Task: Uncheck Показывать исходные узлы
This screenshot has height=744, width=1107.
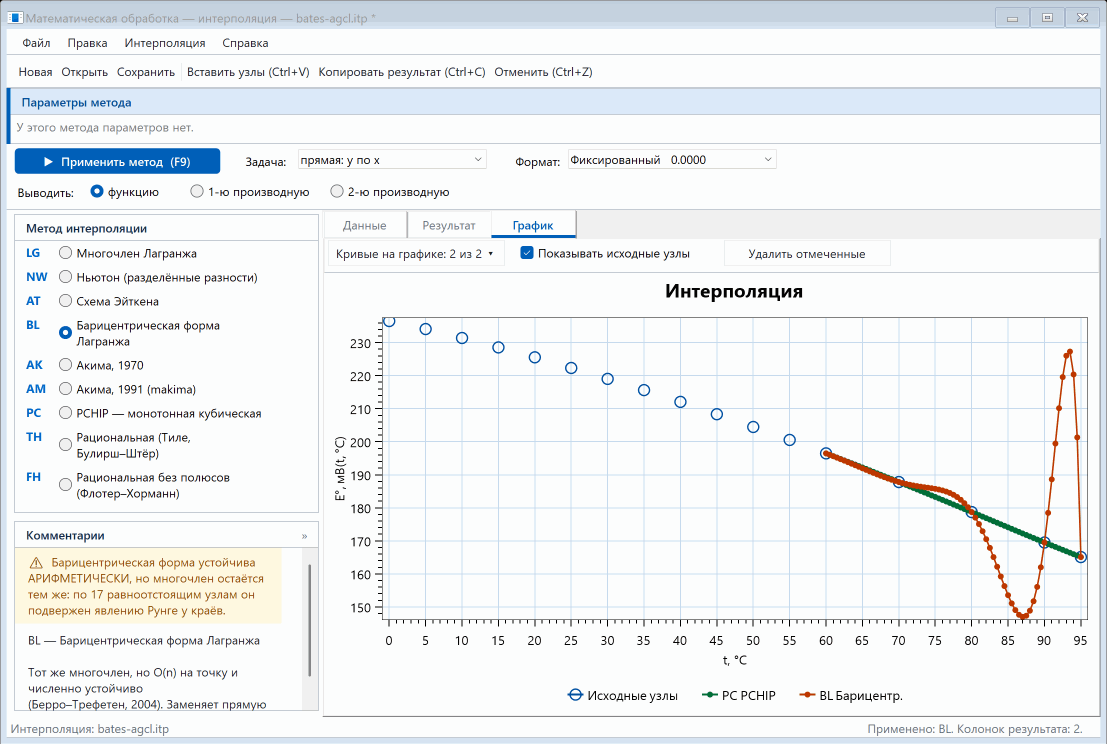Action: (527, 253)
